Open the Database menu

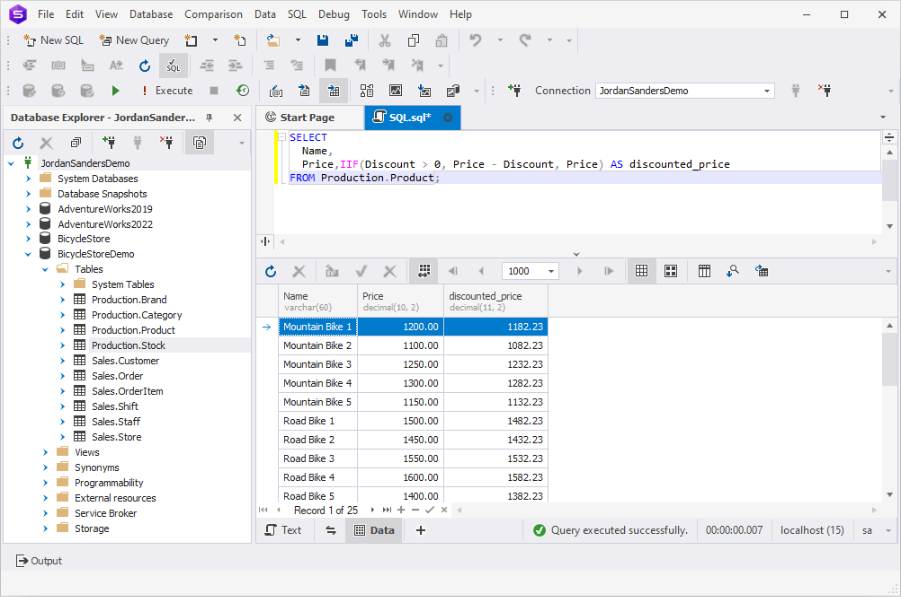(x=151, y=14)
